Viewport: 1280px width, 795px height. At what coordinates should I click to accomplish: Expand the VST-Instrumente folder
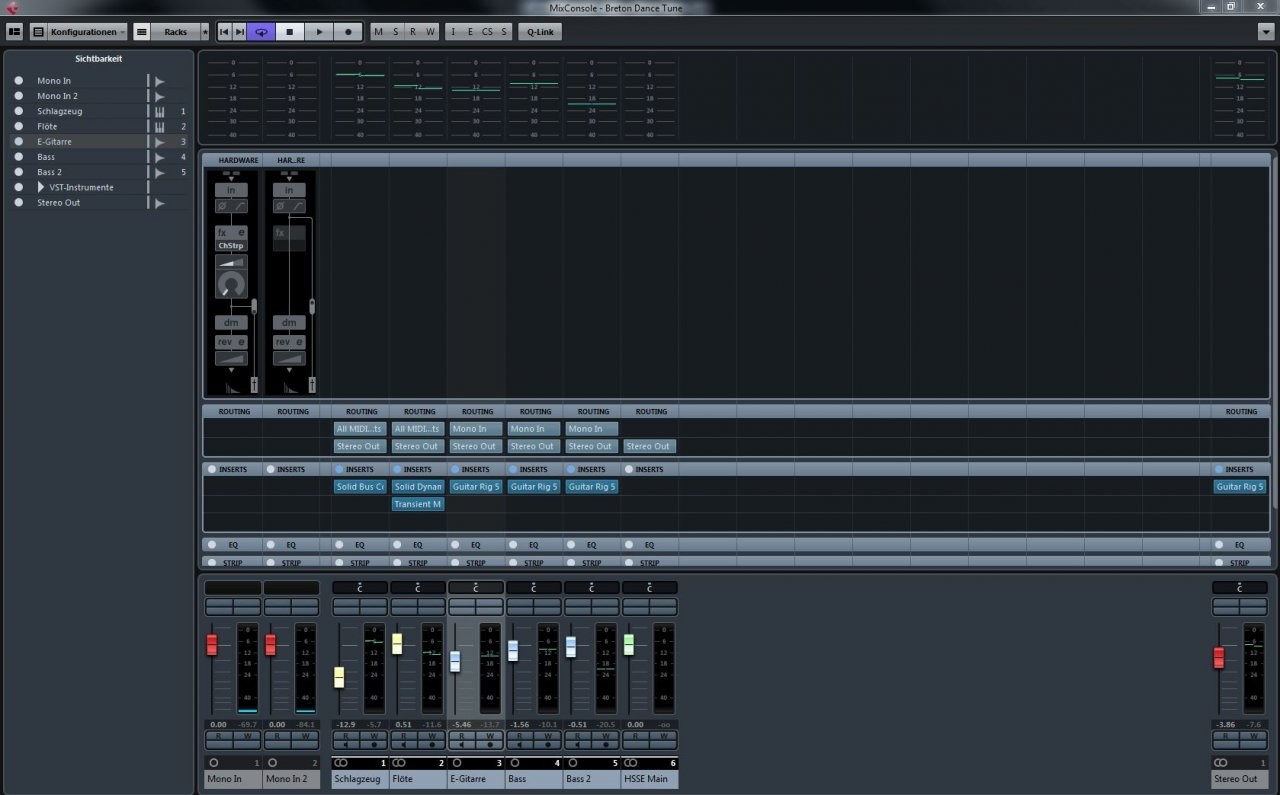click(41, 188)
